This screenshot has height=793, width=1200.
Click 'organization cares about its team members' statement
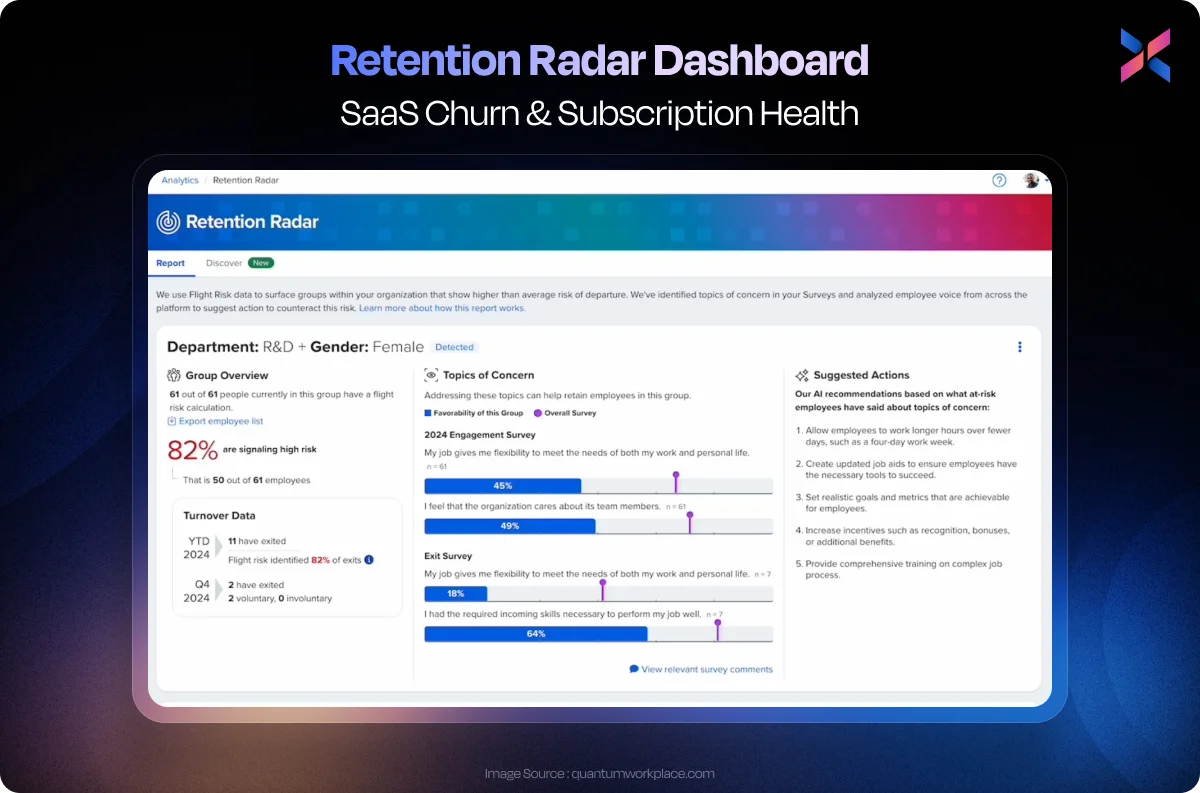tap(542, 507)
